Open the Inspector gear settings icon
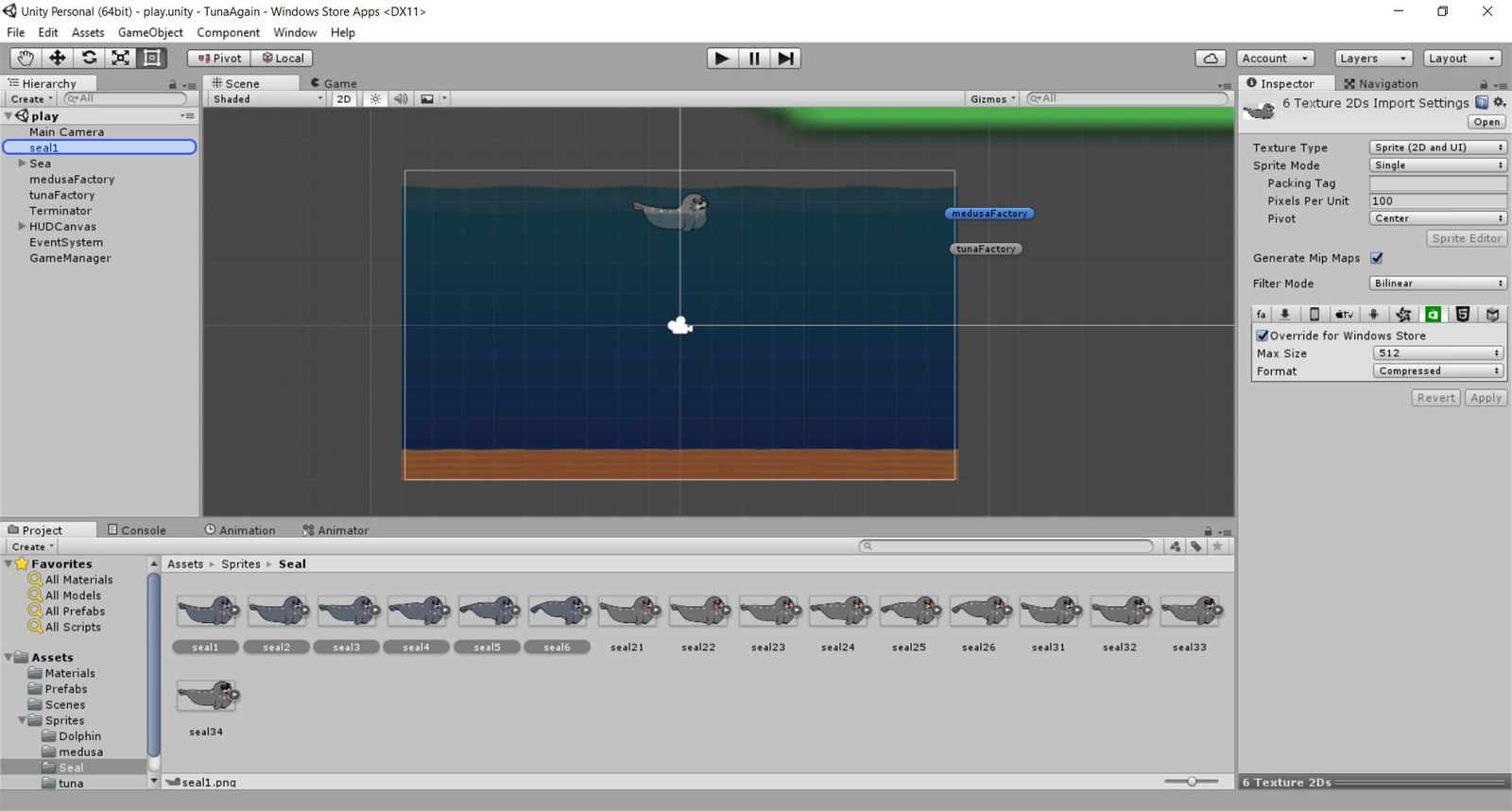1512x811 pixels. (x=1499, y=102)
